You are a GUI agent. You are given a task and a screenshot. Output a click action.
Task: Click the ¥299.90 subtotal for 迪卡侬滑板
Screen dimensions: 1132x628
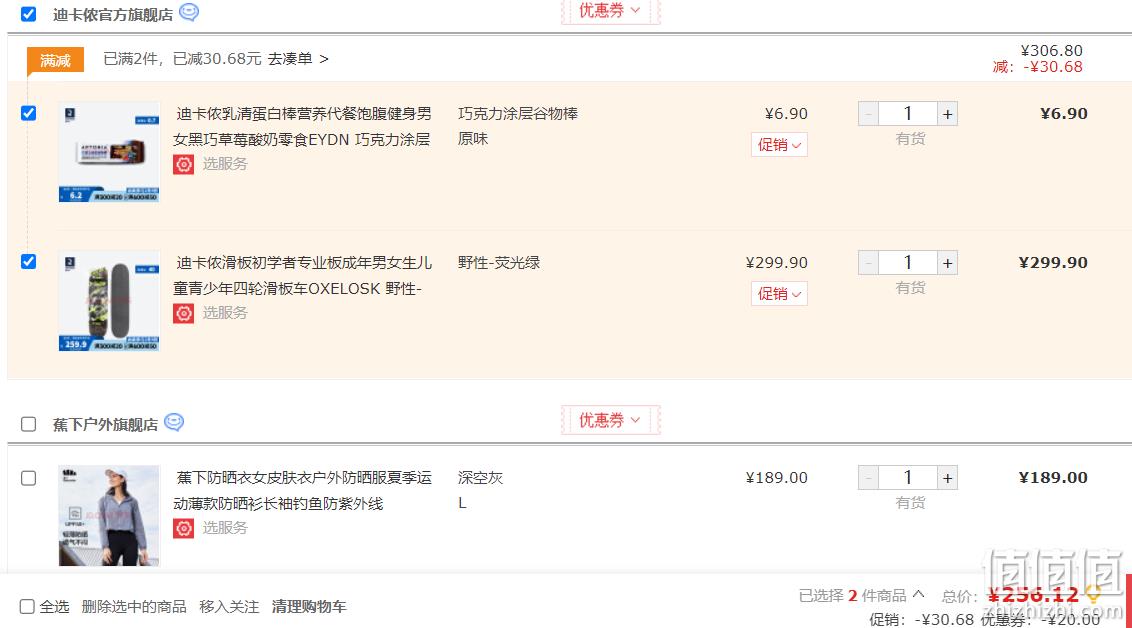[1053, 263]
